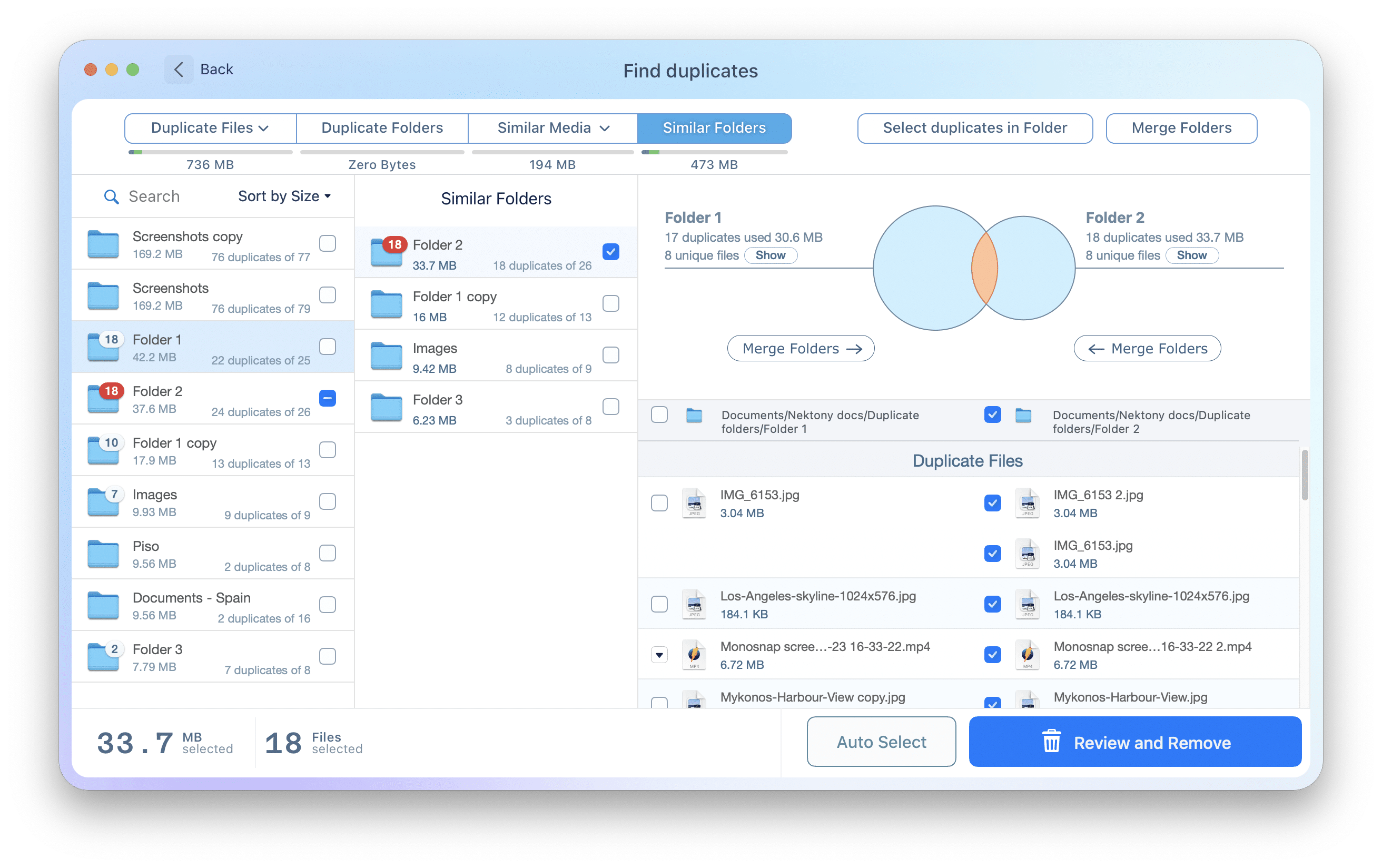The height and width of the screenshot is (868, 1382).
Task: Check the Folder 3 checkbox in Similar Folders column
Action: click(x=611, y=407)
